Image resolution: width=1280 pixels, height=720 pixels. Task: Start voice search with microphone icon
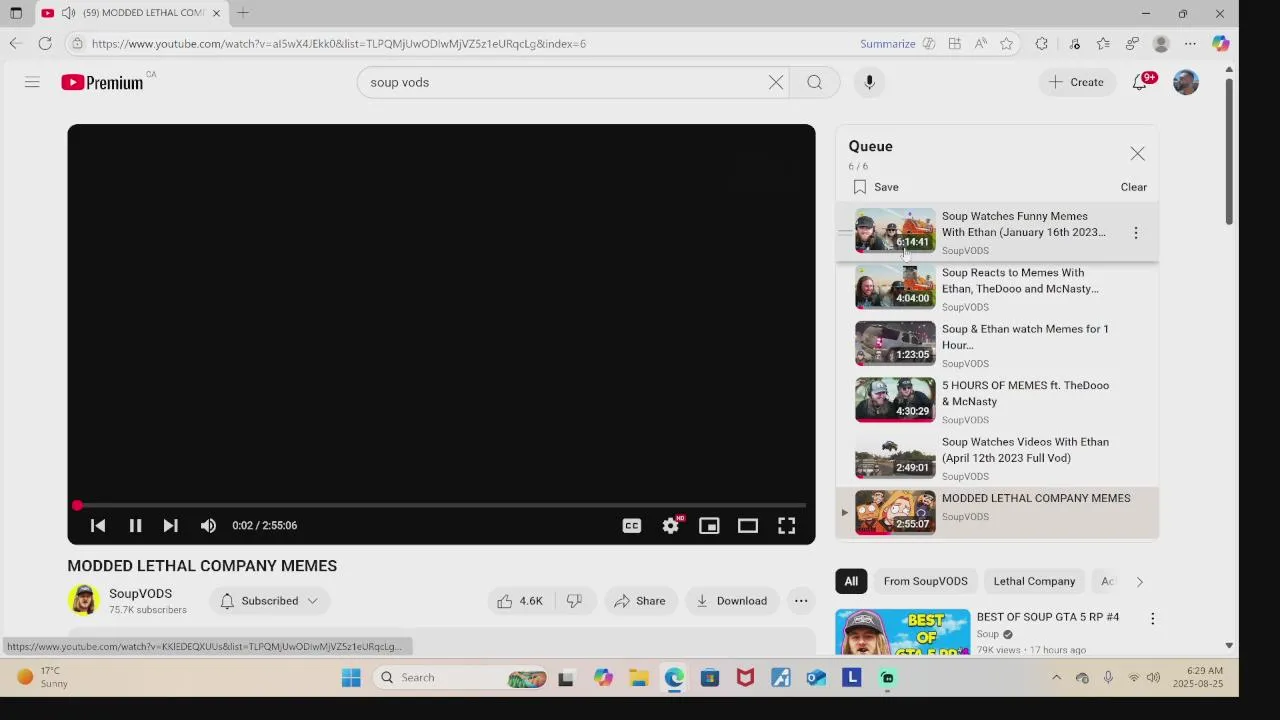(869, 82)
